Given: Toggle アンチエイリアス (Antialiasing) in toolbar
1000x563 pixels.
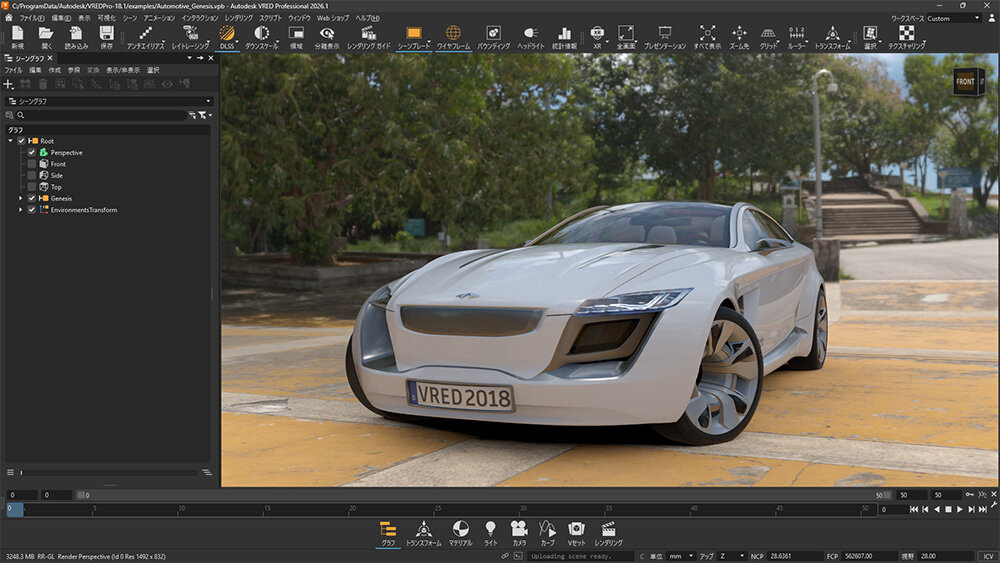Looking at the screenshot, I should click(145, 37).
